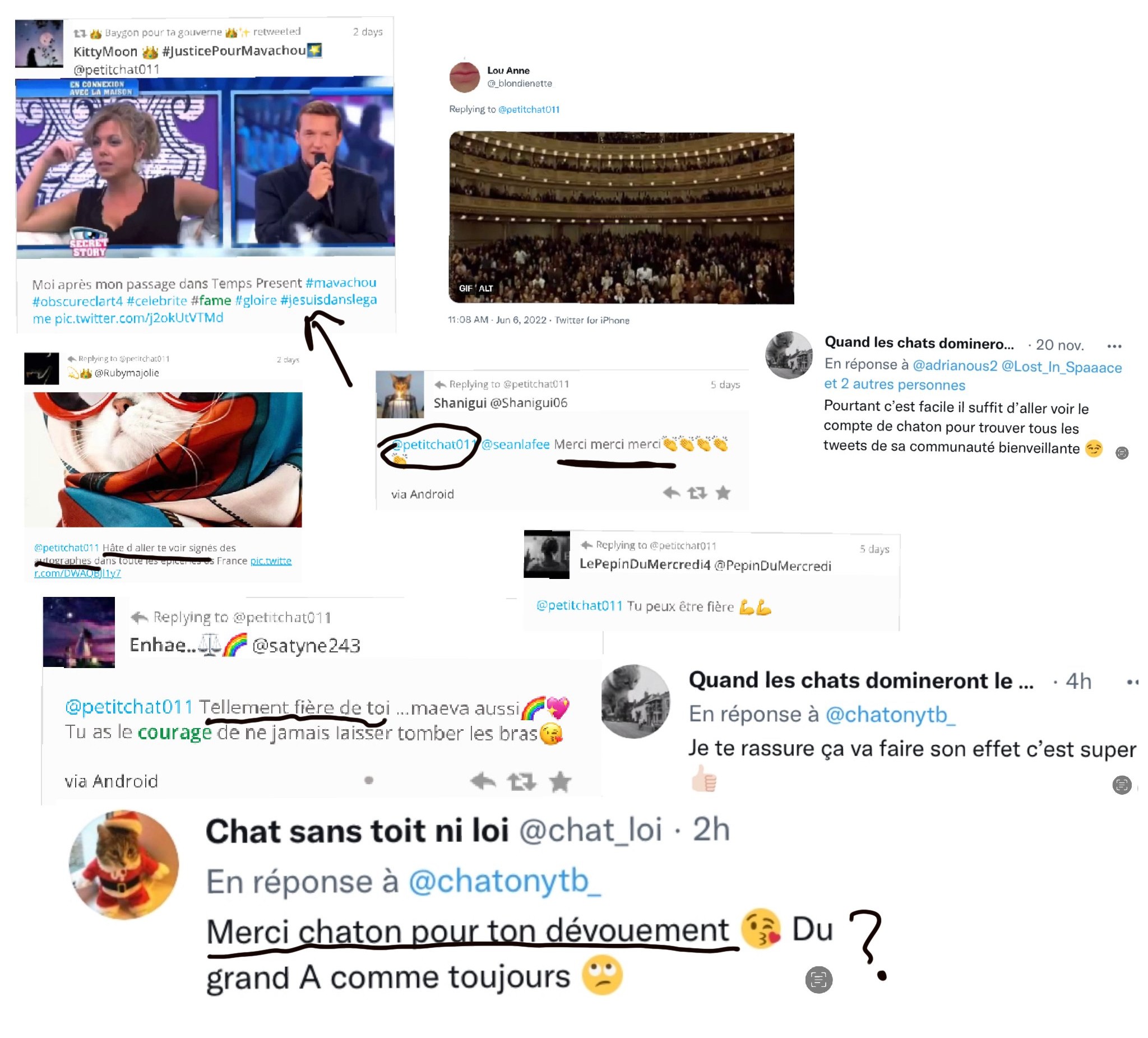
Task: Click Chat sans toit ni loi avatar
Action: pos(123,865)
